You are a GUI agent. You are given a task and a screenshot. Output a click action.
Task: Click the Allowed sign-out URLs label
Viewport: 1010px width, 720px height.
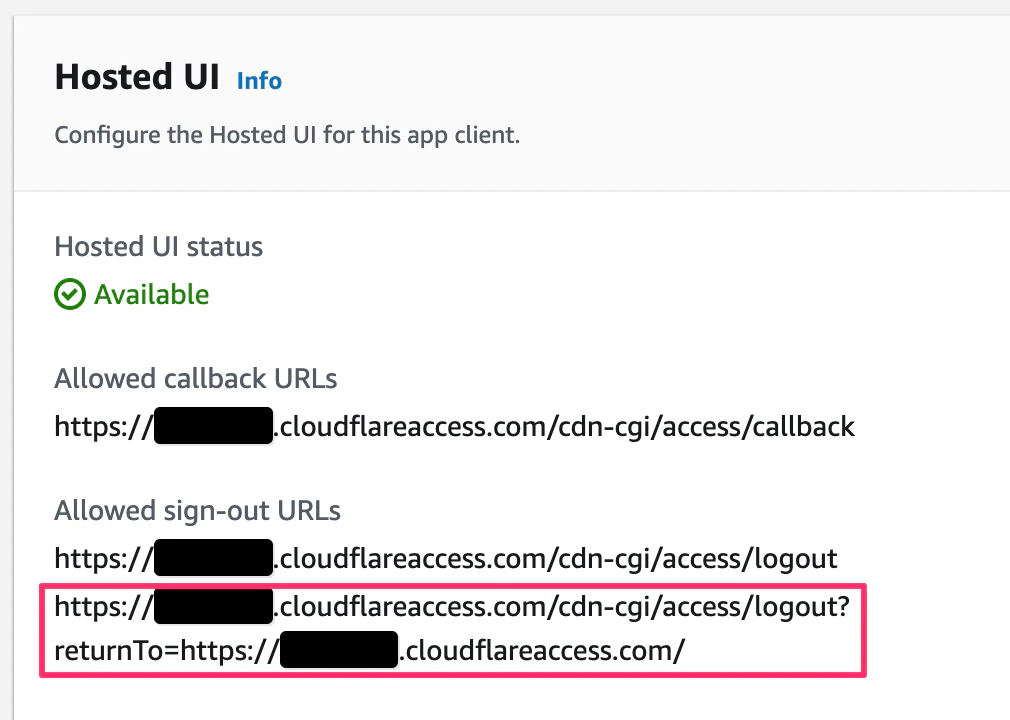[197, 511]
